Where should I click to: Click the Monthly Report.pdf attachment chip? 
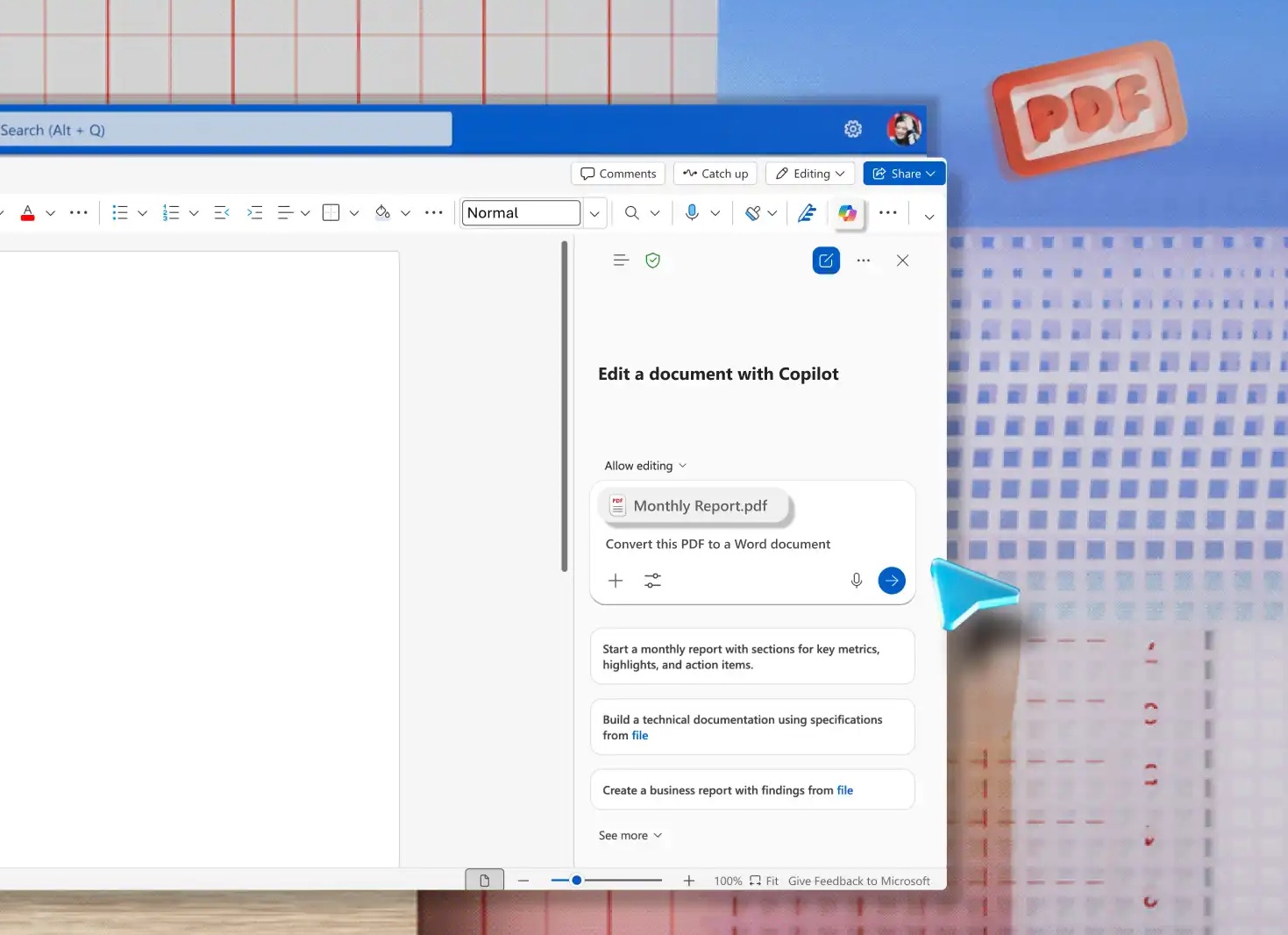694,506
